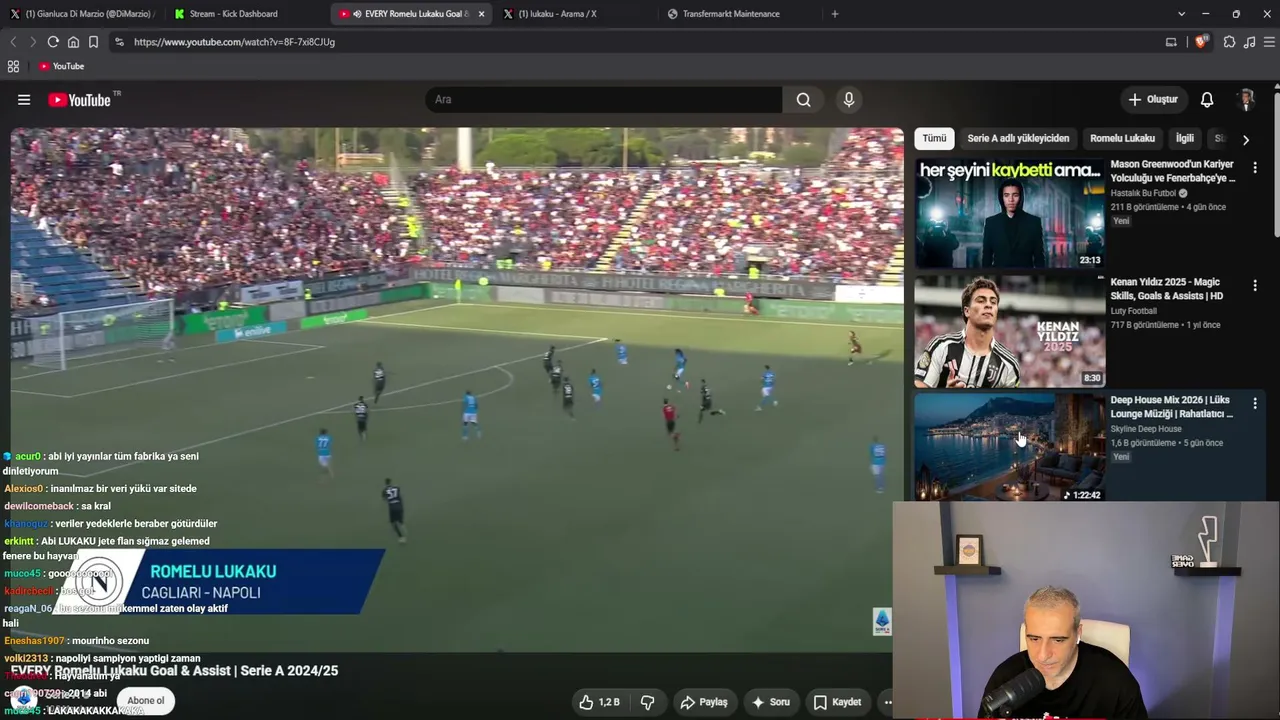
Task: Open the YouTube guide hamburger menu
Action: click(x=24, y=100)
